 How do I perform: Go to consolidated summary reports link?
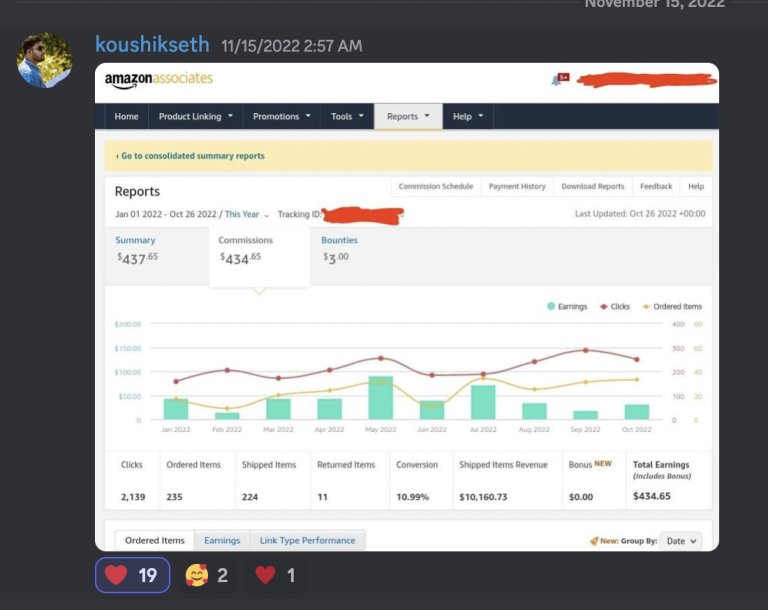point(190,156)
